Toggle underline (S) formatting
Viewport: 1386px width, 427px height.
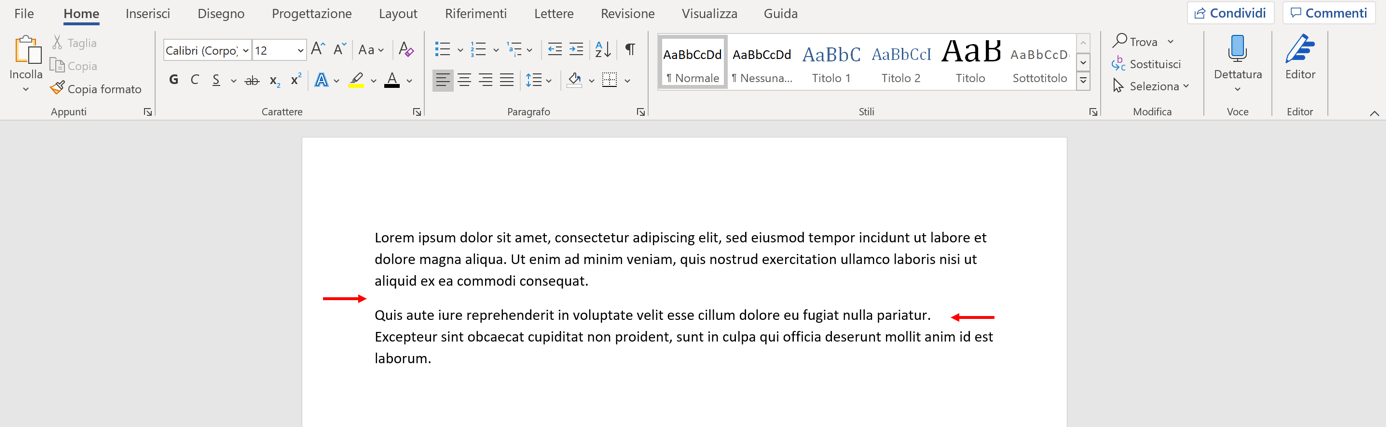click(216, 80)
